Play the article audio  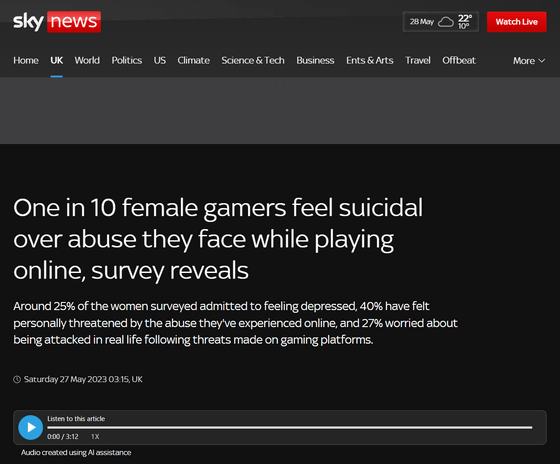(x=31, y=427)
